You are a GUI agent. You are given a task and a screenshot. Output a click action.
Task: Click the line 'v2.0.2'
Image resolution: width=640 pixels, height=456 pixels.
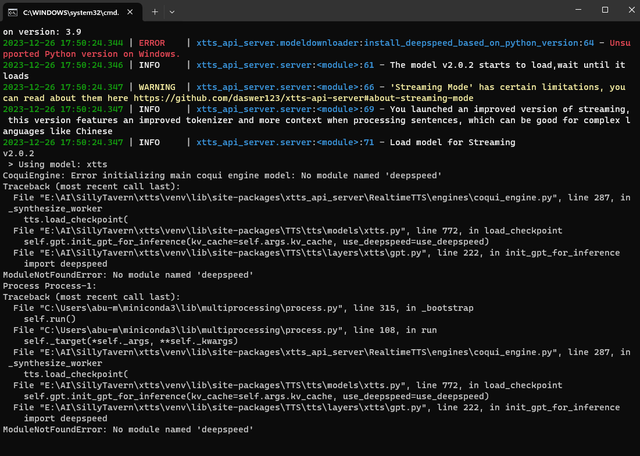pos(18,153)
